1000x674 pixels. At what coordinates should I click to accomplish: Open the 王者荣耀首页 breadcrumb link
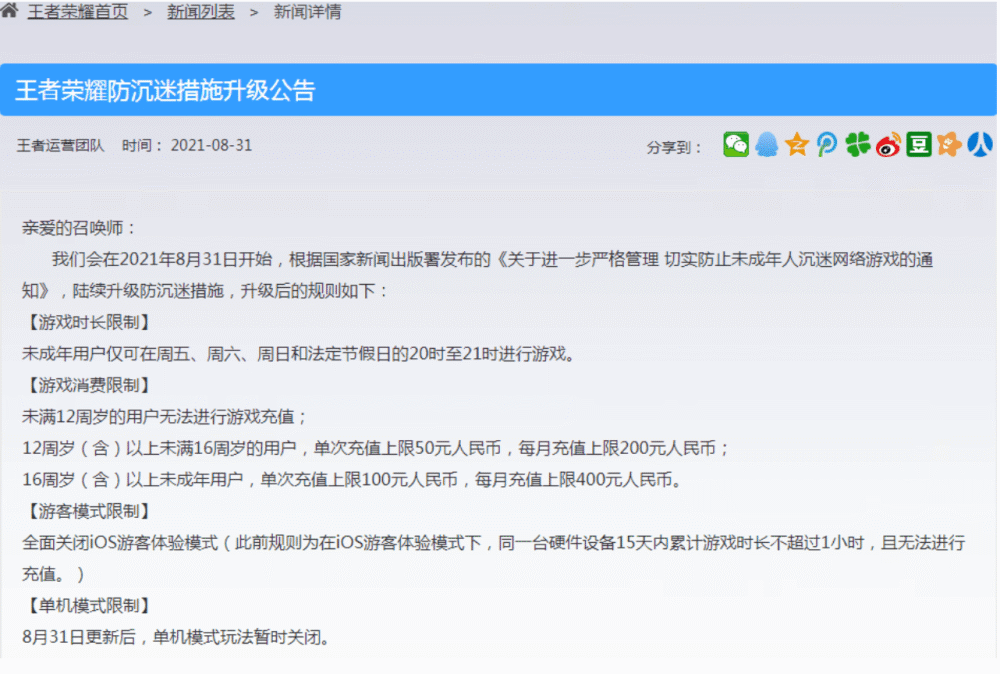78,11
